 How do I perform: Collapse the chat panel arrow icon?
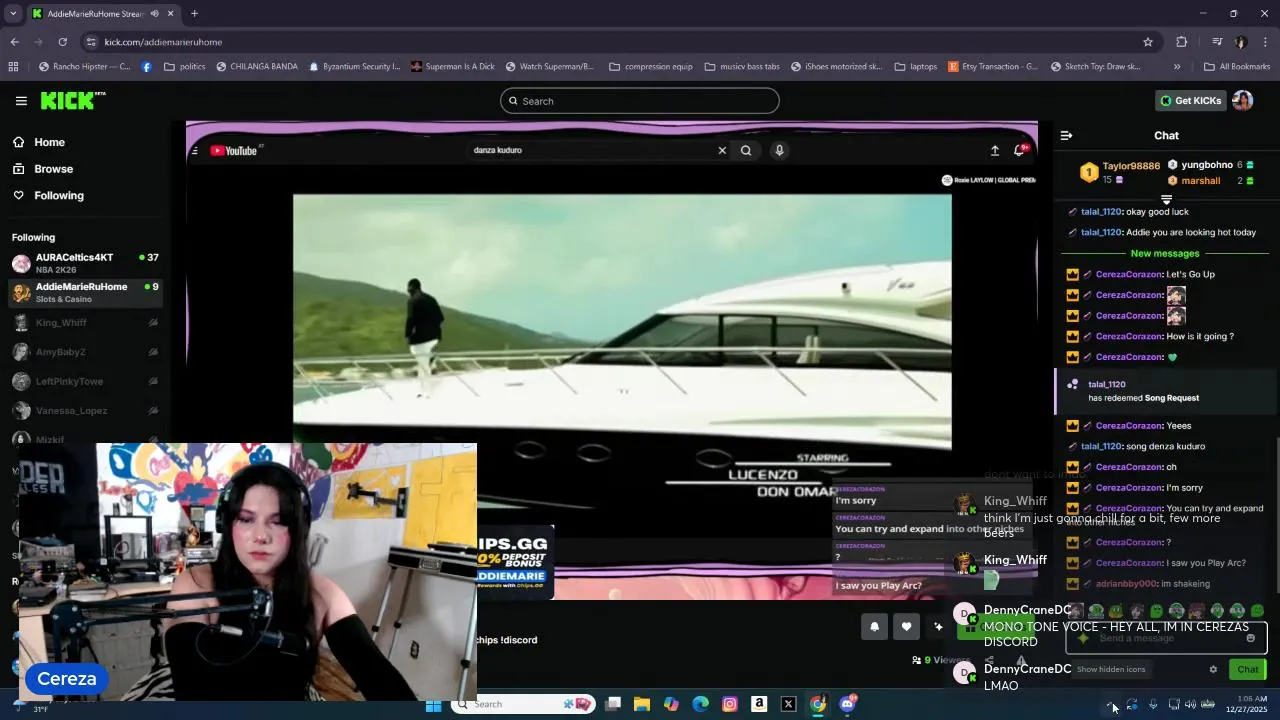1066,135
